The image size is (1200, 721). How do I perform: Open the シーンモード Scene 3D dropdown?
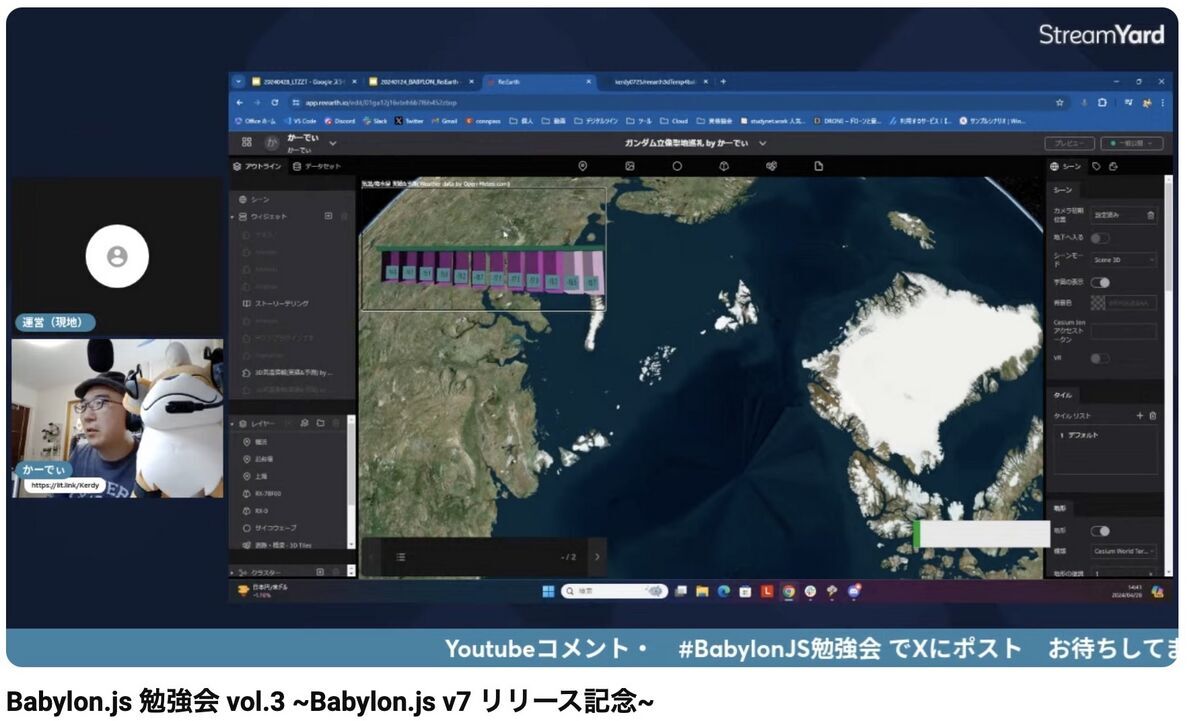tap(1124, 260)
